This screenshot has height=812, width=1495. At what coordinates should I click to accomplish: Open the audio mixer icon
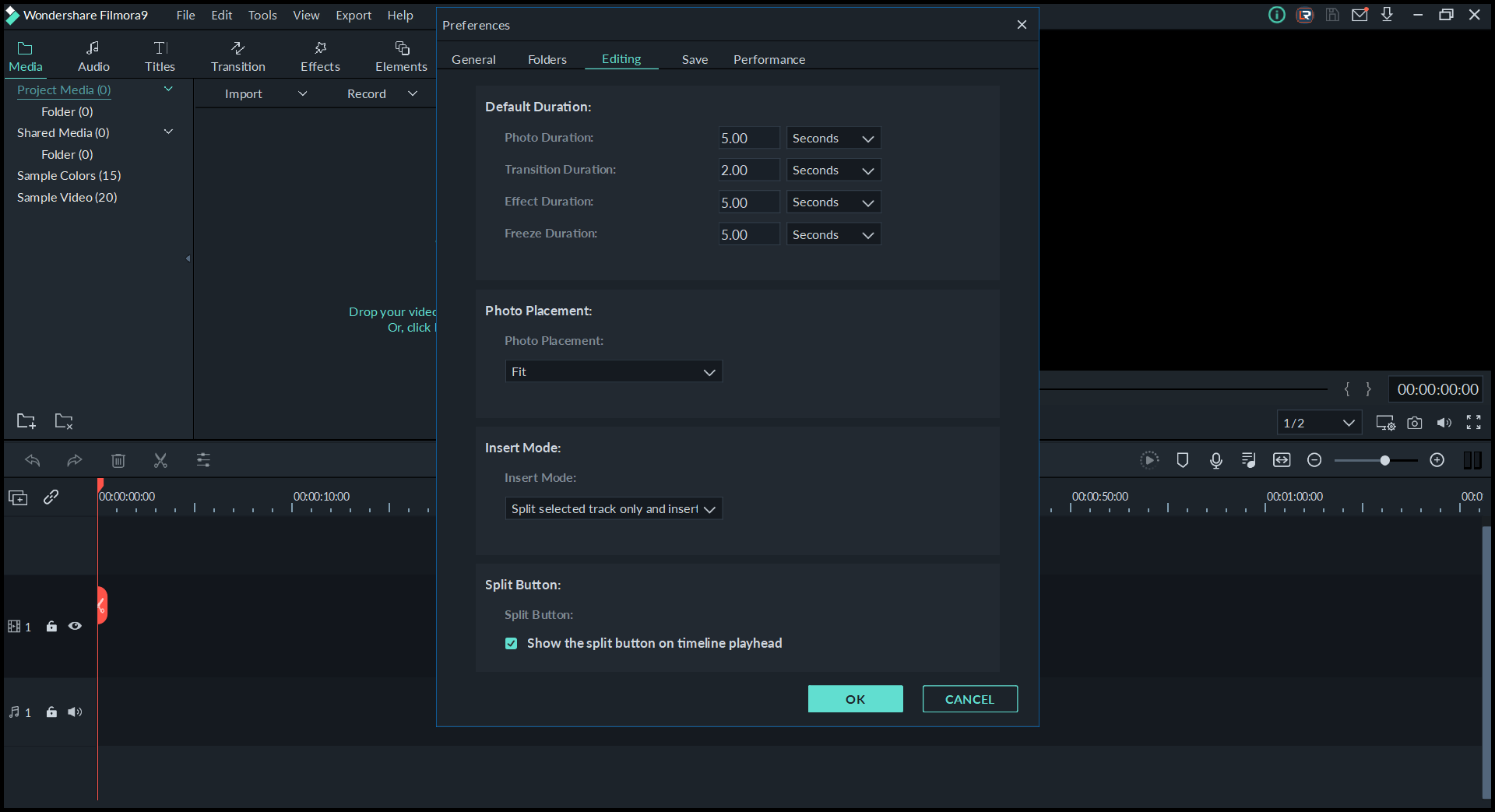[x=1249, y=460]
